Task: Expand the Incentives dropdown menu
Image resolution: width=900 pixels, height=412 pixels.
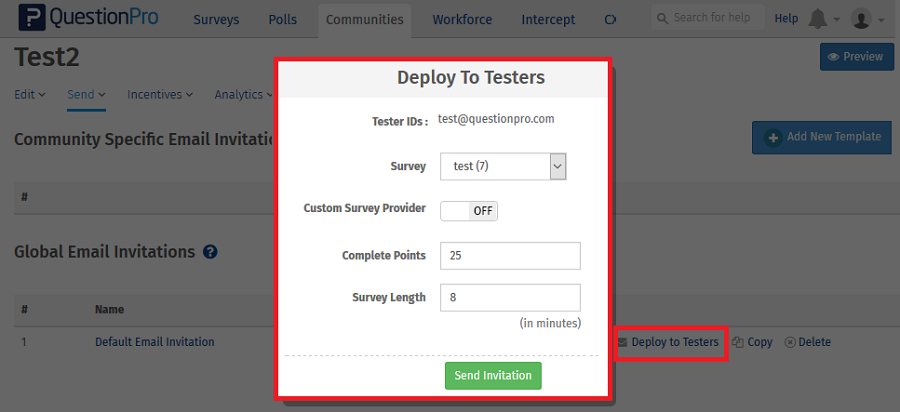Action: (x=160, y=95)
